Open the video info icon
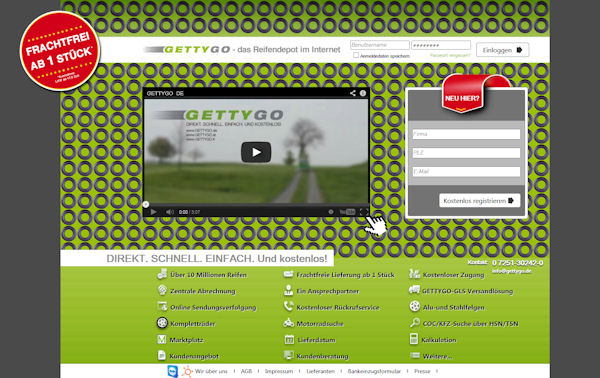The height and width of the screenshot is (378, 600). click(x=363, y=93)
